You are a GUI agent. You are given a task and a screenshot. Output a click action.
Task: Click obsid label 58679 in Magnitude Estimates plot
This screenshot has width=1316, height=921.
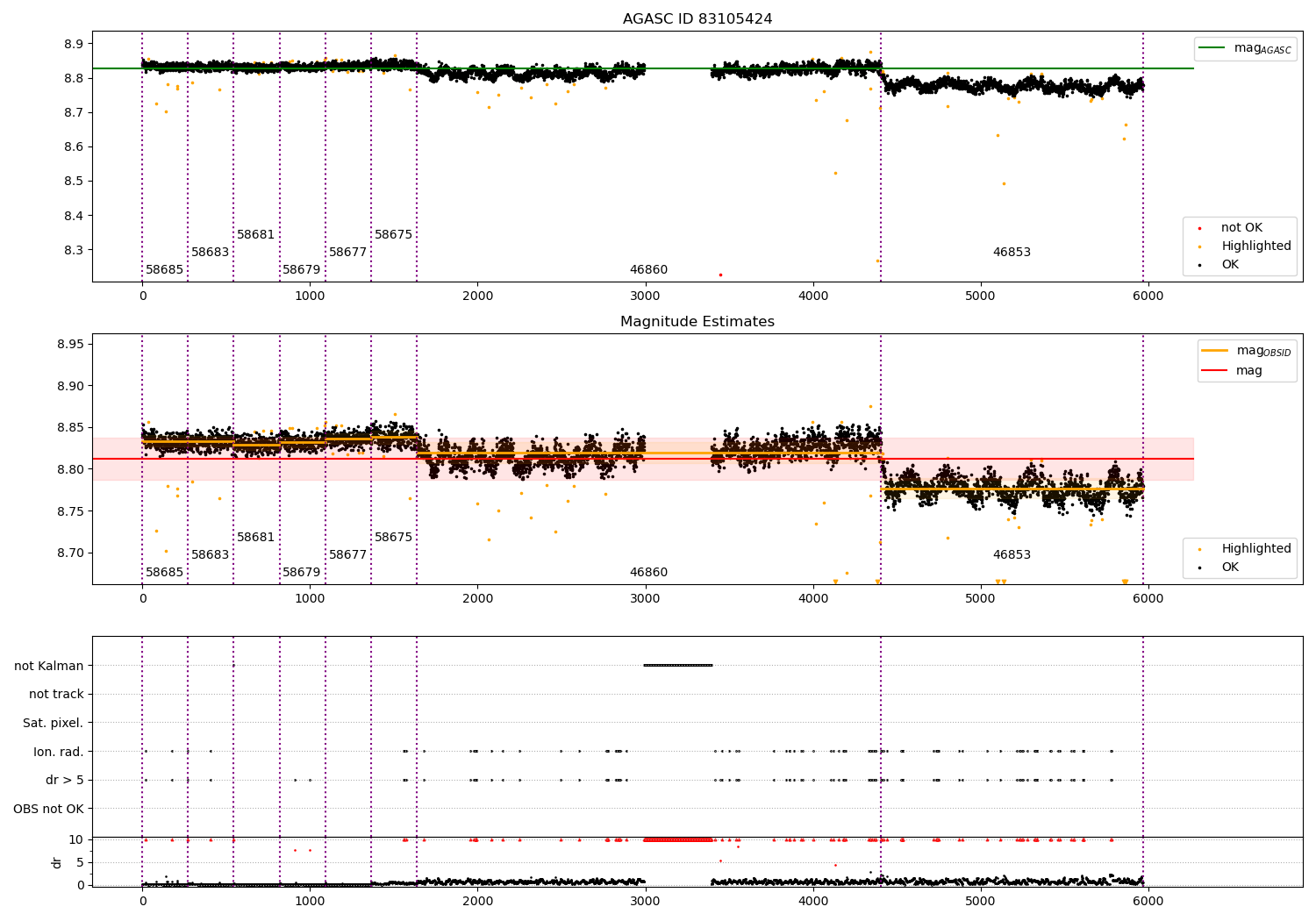click(302, 573)
